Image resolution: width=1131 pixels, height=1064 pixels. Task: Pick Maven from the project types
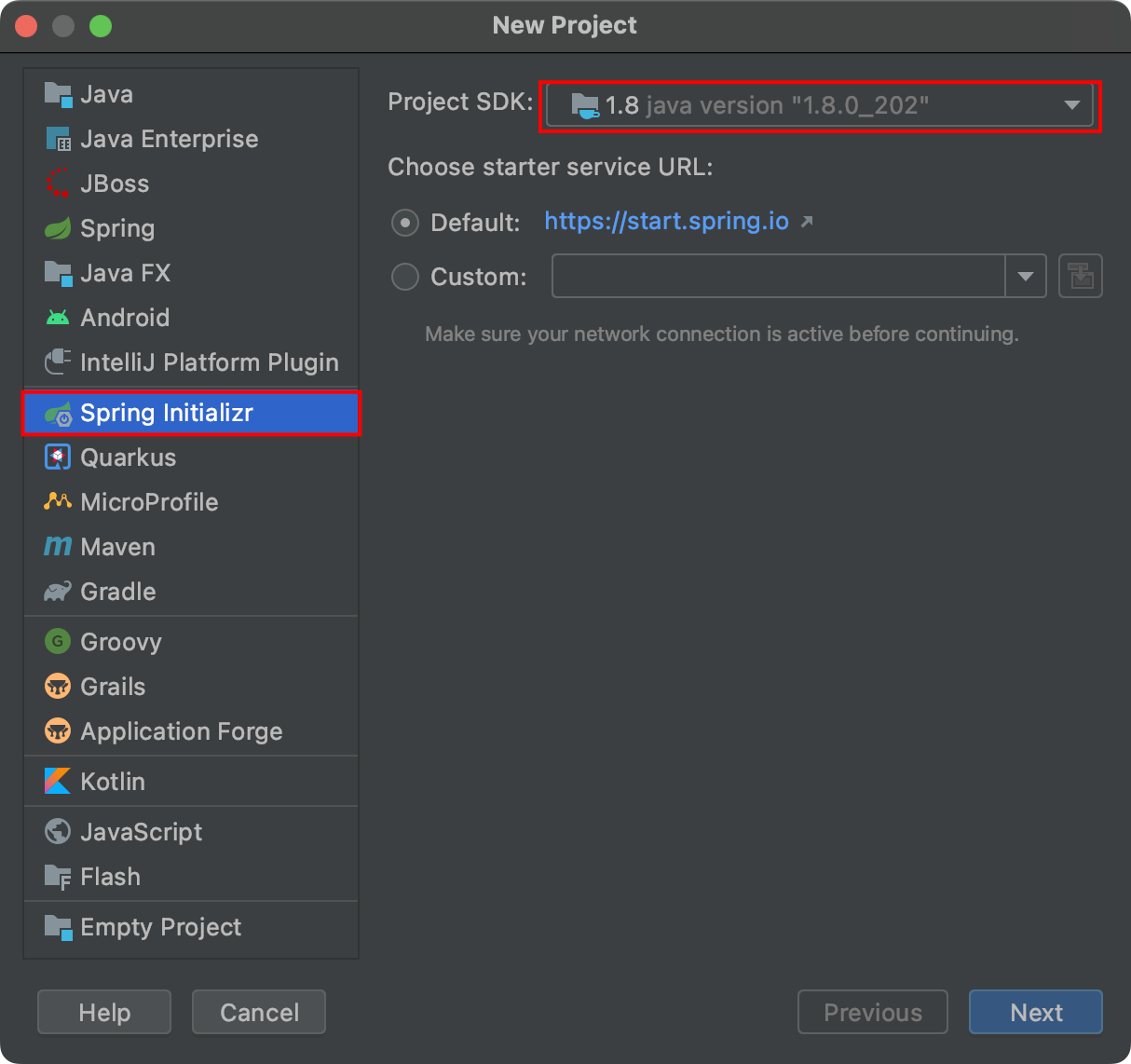click(x=191, y=547)
